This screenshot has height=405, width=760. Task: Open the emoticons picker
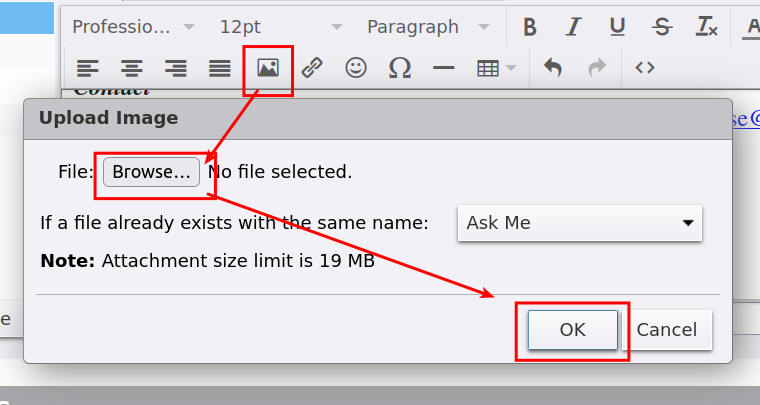356,68
